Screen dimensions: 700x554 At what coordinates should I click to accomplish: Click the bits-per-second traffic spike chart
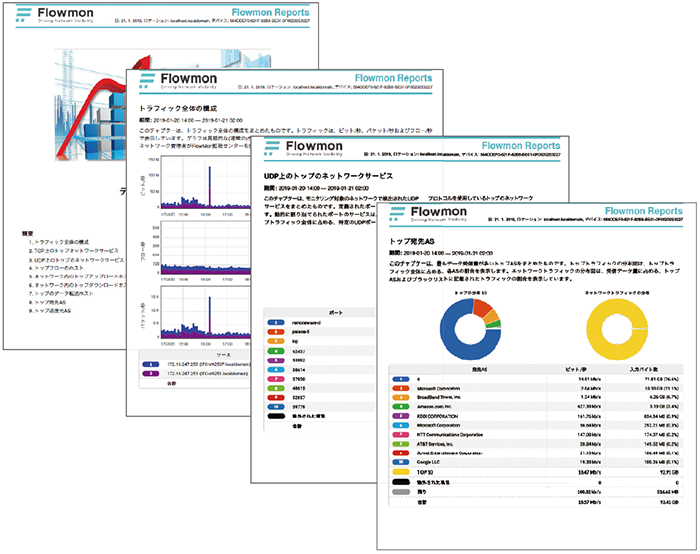tap(206, 183)
